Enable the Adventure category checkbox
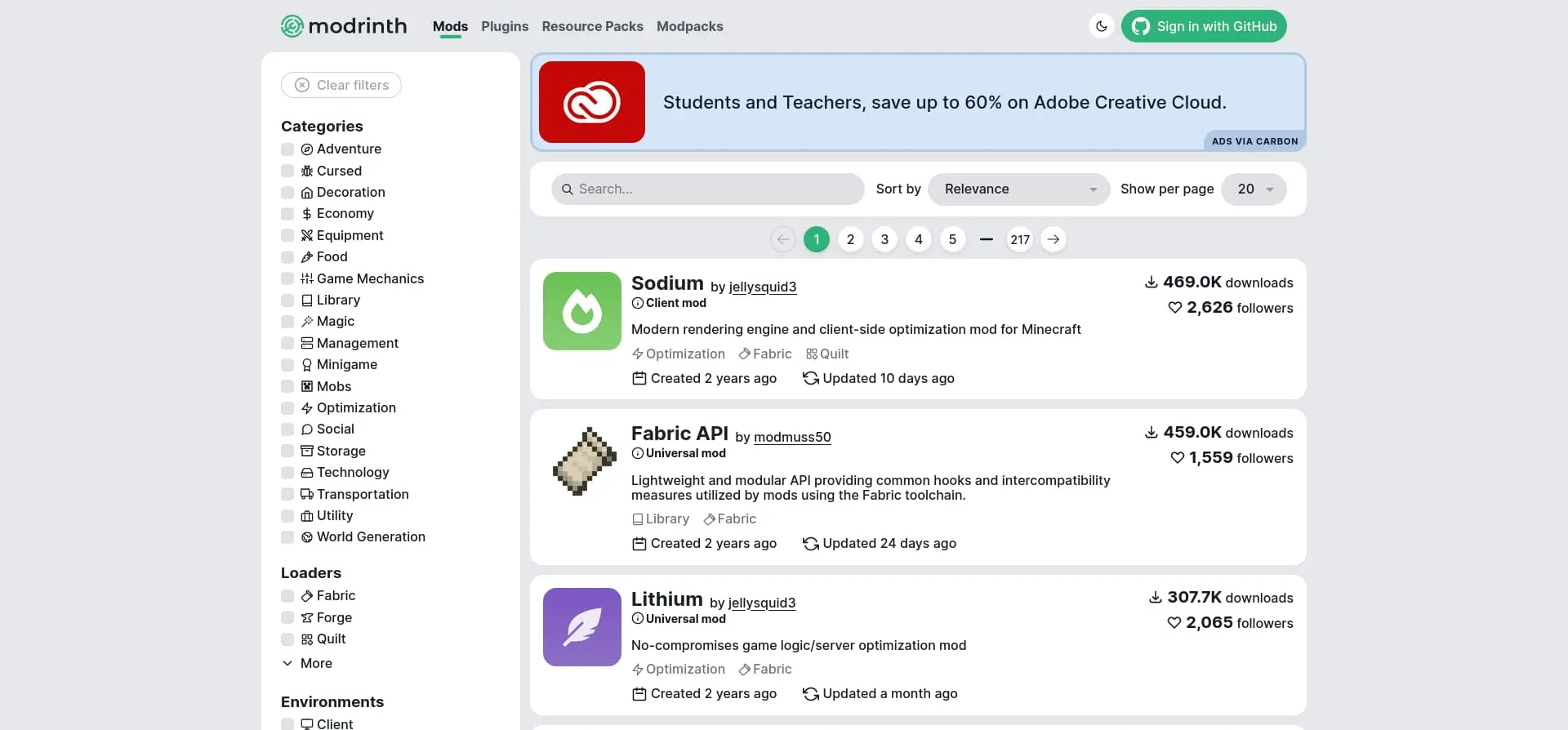The width and height of the screenshot is (1568, 730). pyautogui.click(x=287, y=149)
